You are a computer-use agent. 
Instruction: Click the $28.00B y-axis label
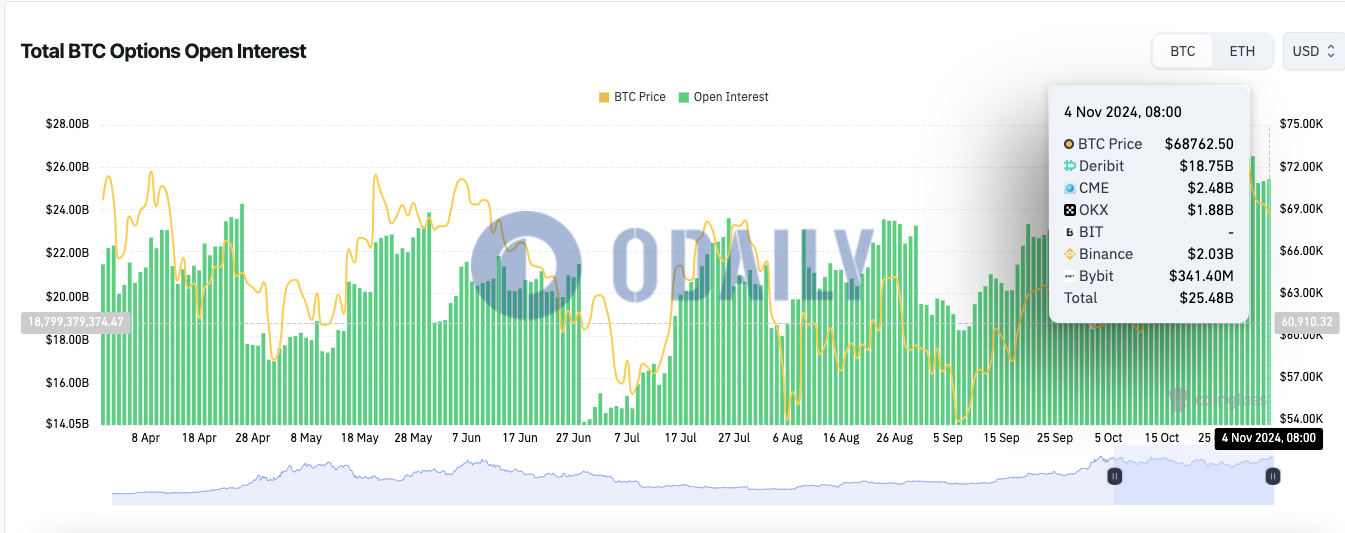(68, 124)
